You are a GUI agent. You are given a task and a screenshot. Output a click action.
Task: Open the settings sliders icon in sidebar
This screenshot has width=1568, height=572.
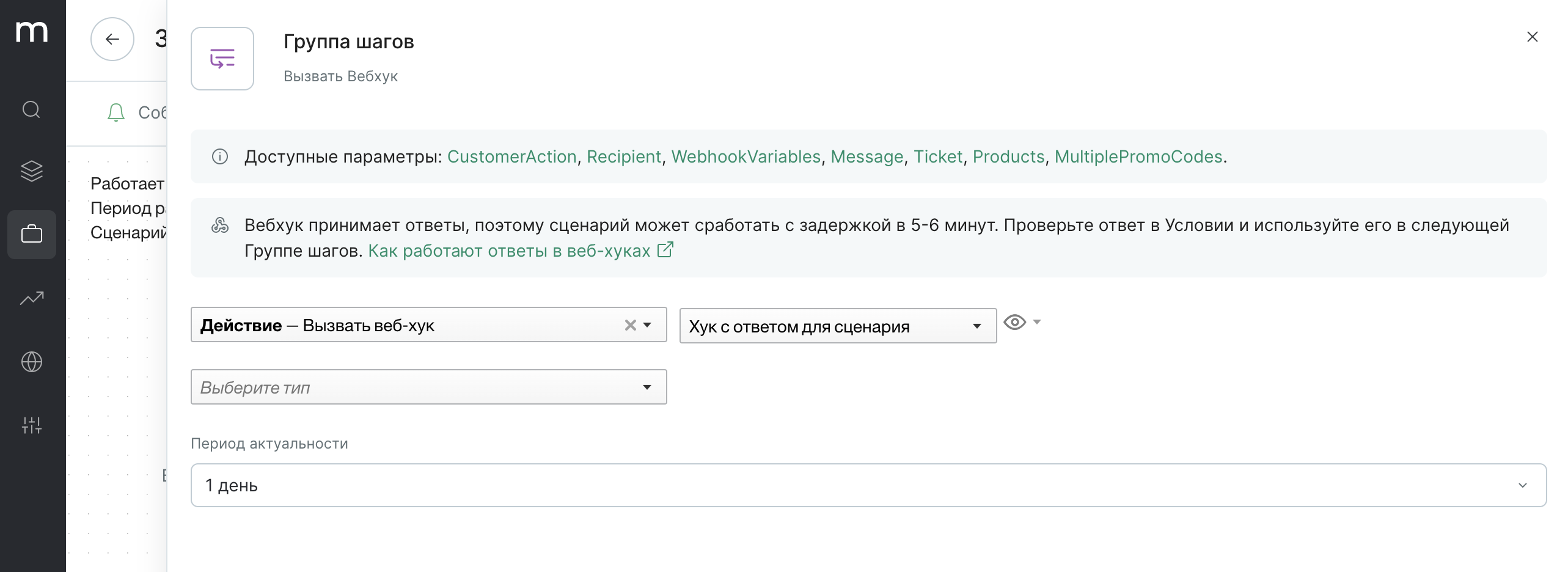pos(32,425)
